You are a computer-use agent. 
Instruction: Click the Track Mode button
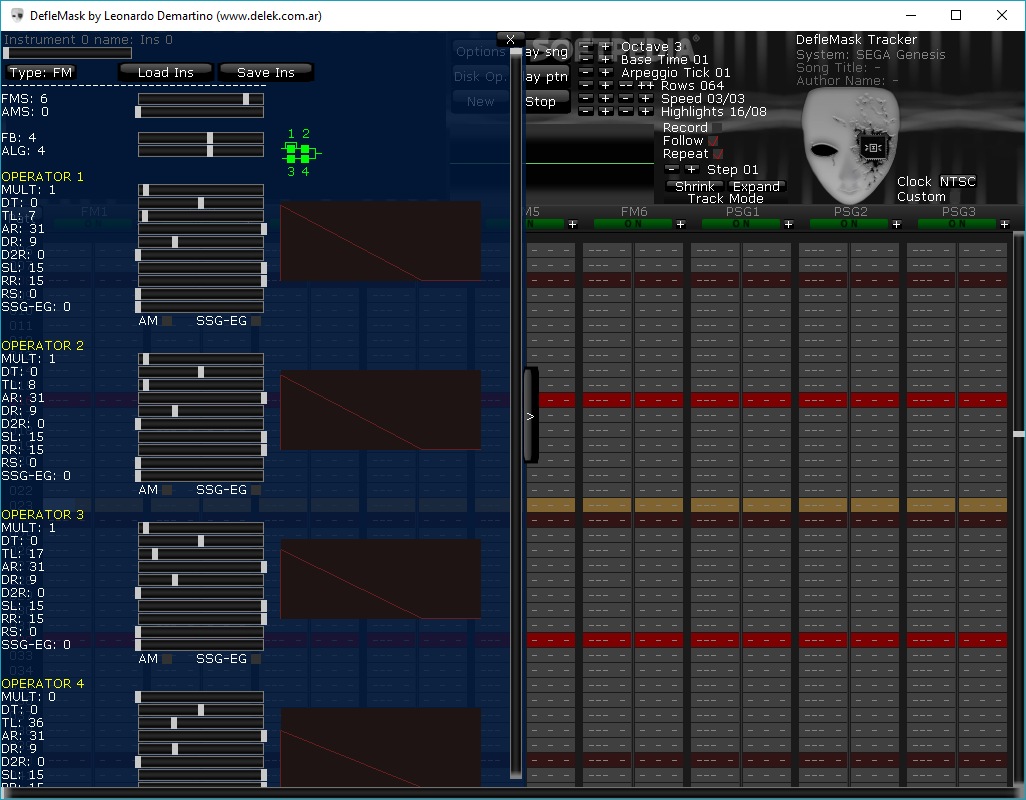tap(726, 198)
